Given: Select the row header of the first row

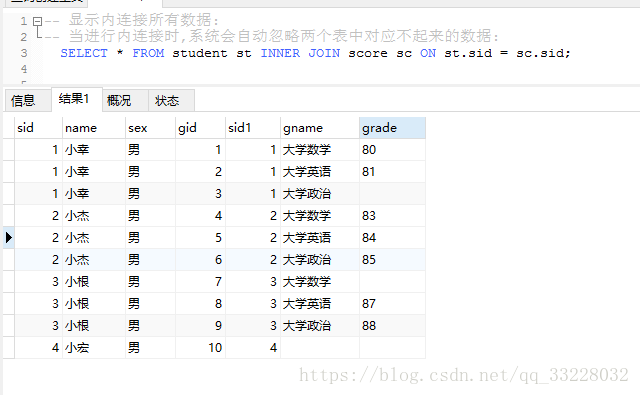Looking at the screenshot, I should [x=9, y=150].
